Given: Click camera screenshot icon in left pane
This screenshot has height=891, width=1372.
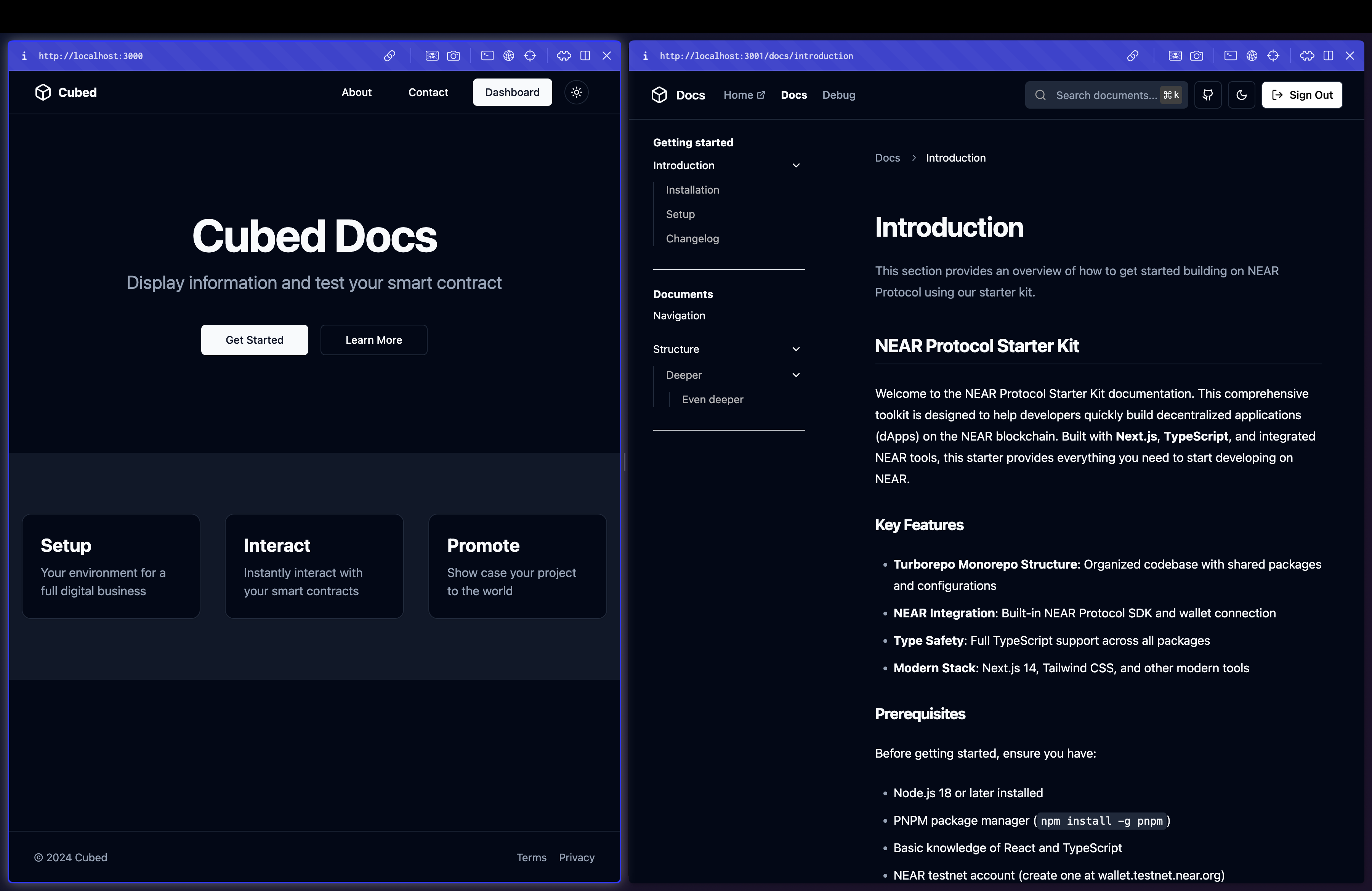Looking at the screenshot, I should [454, 56].
